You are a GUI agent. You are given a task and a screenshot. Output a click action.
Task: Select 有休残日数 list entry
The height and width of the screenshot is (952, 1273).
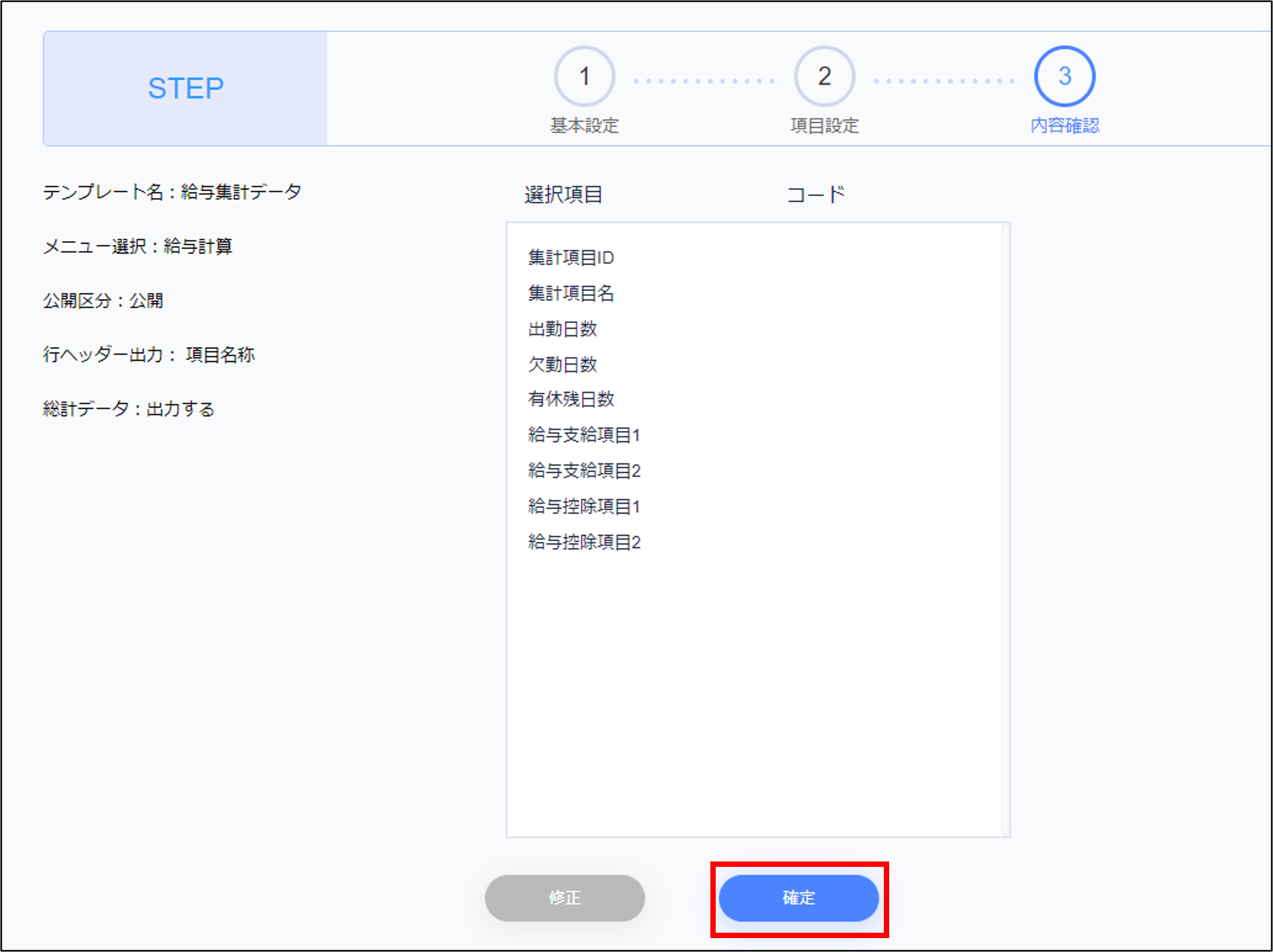[x=571, y=399]
